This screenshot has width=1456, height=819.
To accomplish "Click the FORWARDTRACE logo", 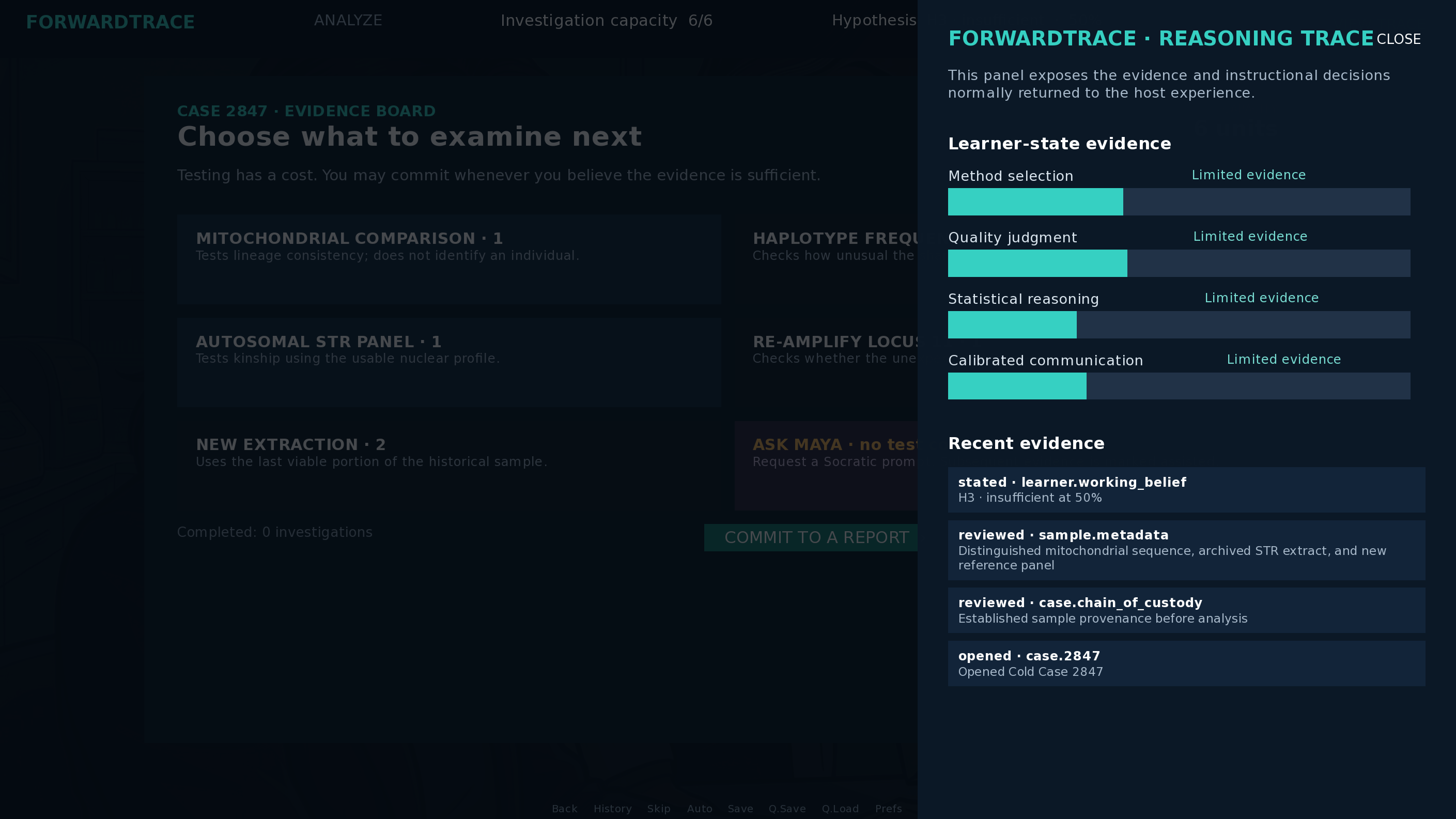I will tap(110, 22).
